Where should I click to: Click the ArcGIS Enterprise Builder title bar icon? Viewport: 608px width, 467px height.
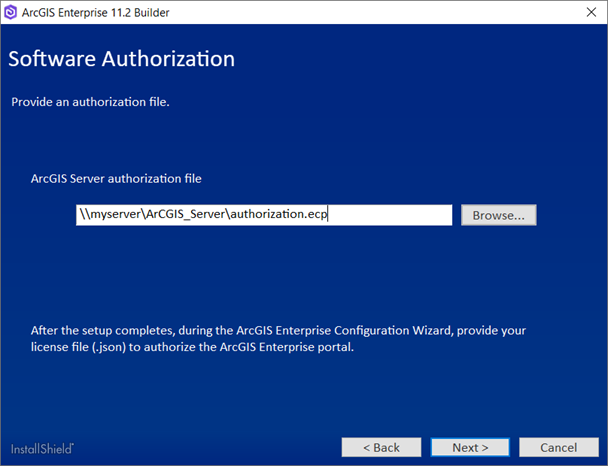tap(11, 13)
